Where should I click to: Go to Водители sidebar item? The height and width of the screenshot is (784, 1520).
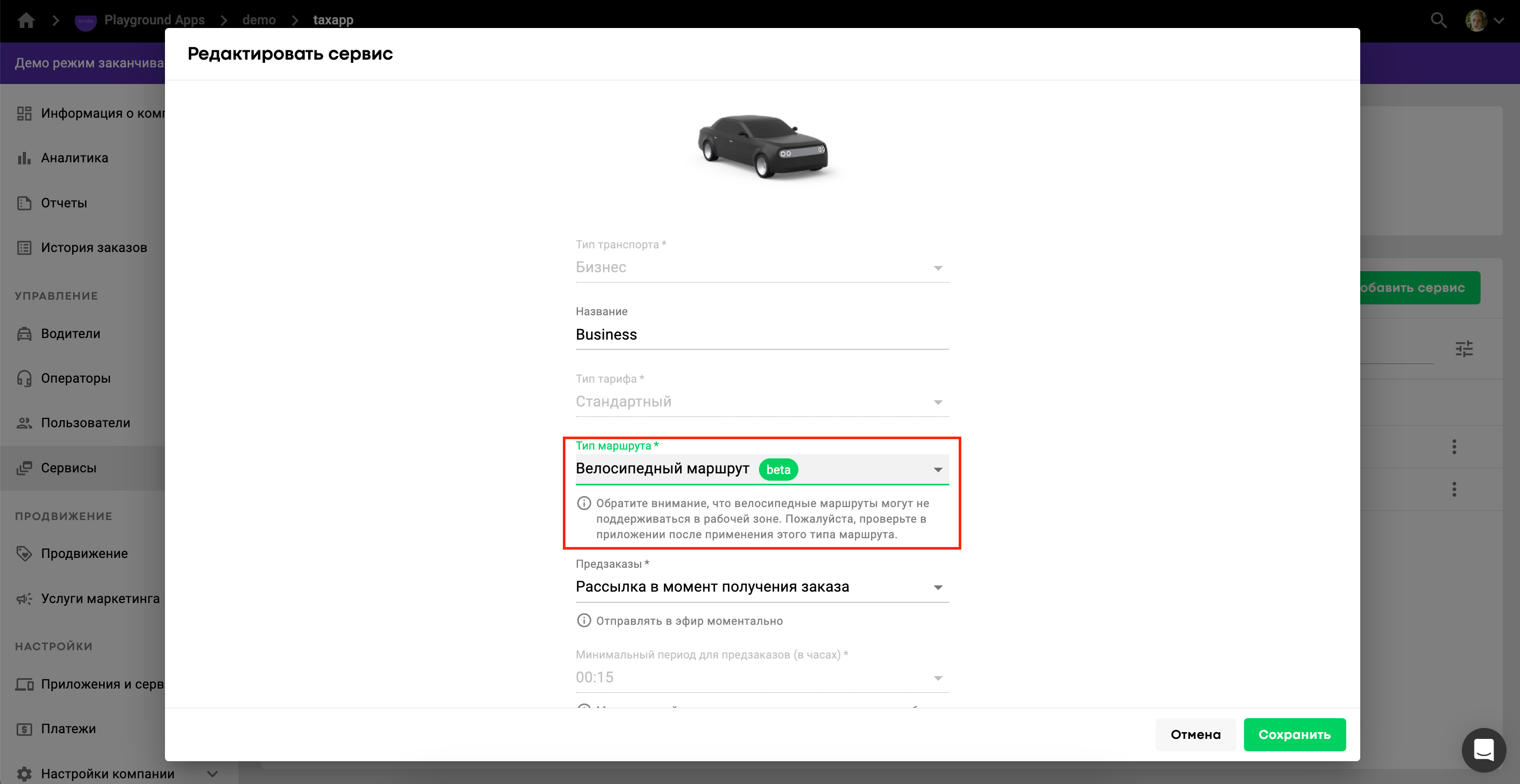point(70,334)
